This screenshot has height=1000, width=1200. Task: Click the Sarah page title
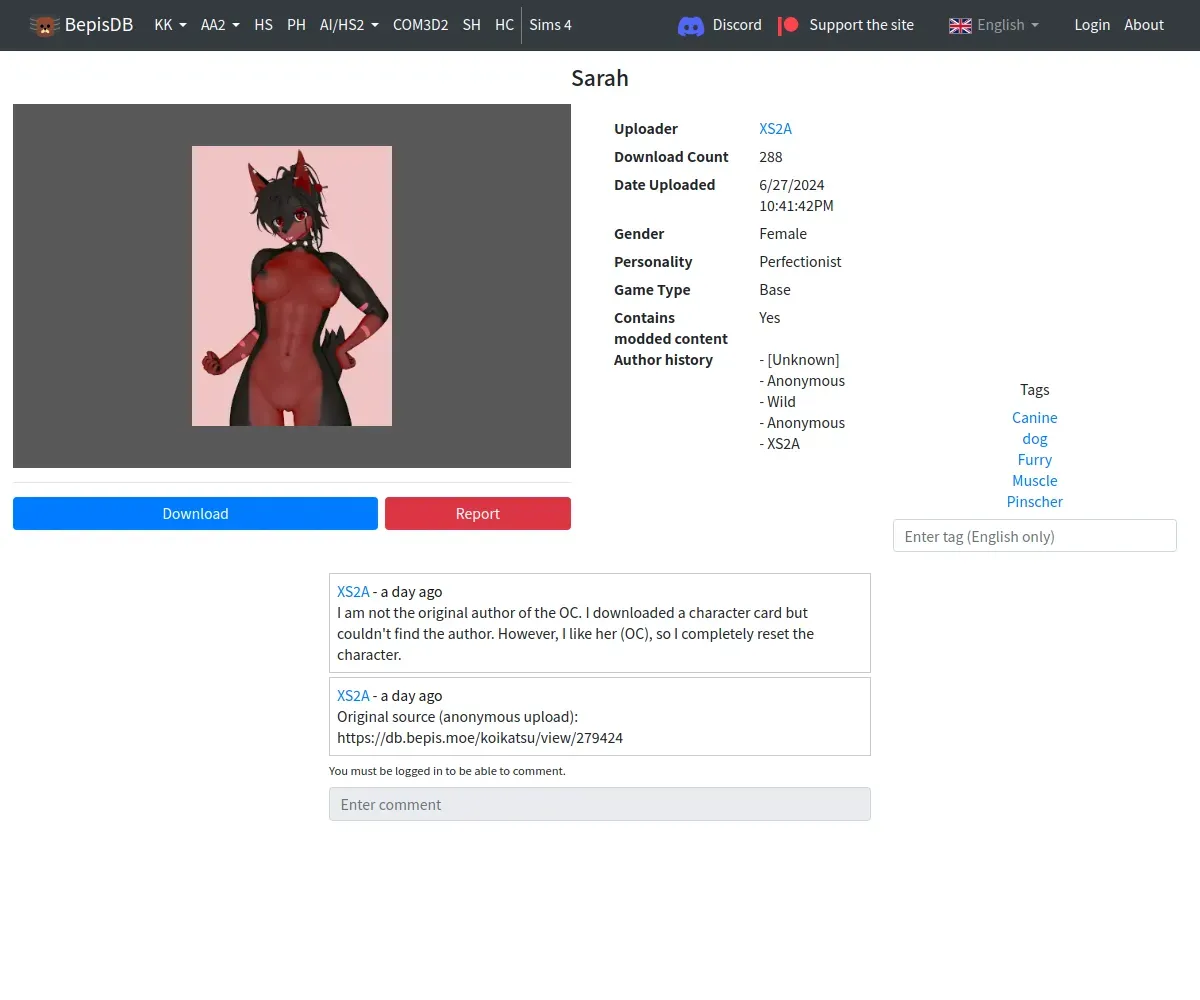[600, 78]
